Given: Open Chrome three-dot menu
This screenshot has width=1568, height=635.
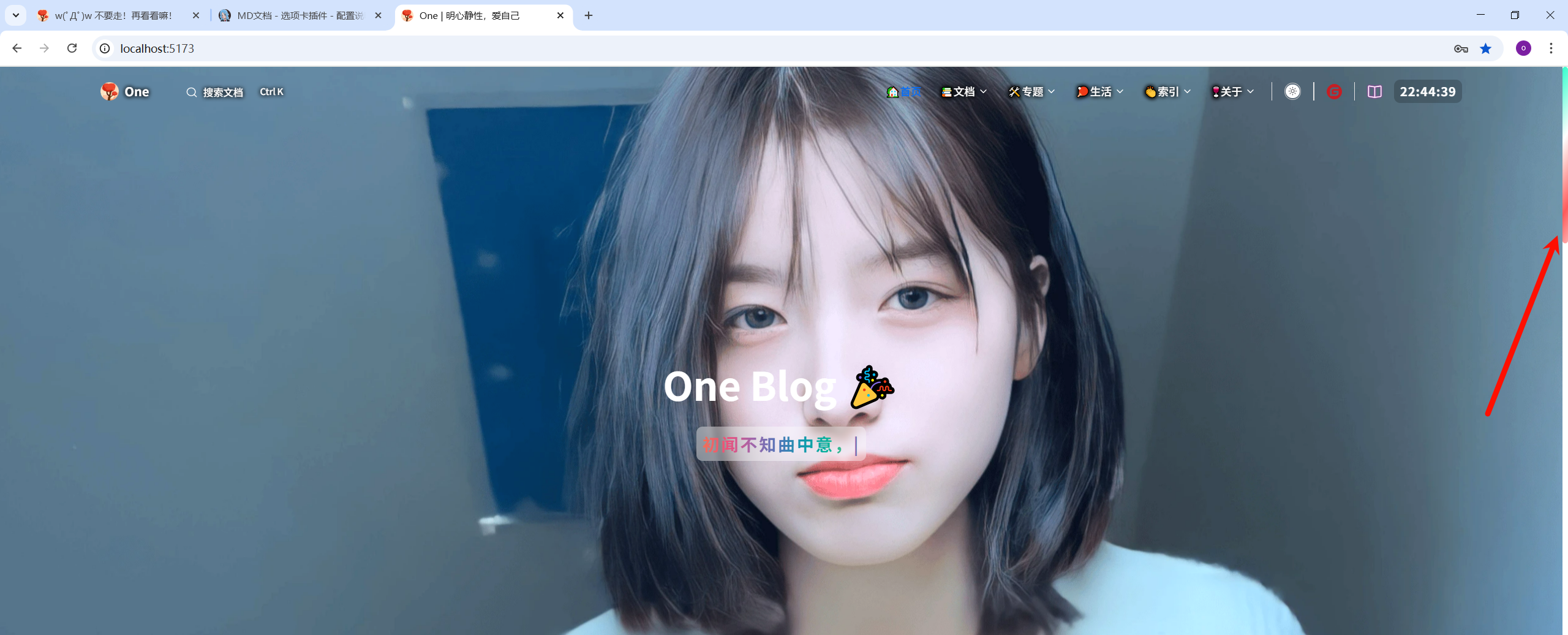Looking at the screenshot, I should pos(1551,48).
